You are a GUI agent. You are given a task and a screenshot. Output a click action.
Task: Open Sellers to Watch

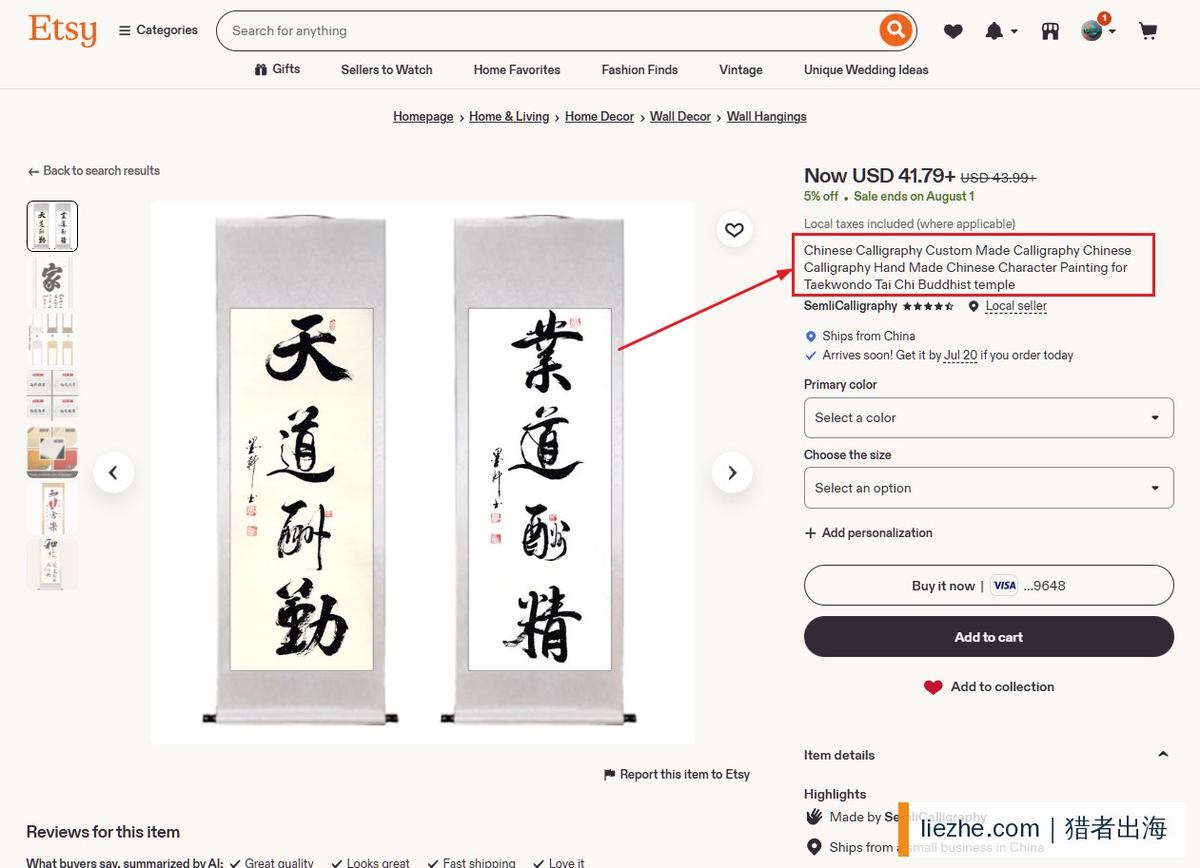click(x=386, y=70)
